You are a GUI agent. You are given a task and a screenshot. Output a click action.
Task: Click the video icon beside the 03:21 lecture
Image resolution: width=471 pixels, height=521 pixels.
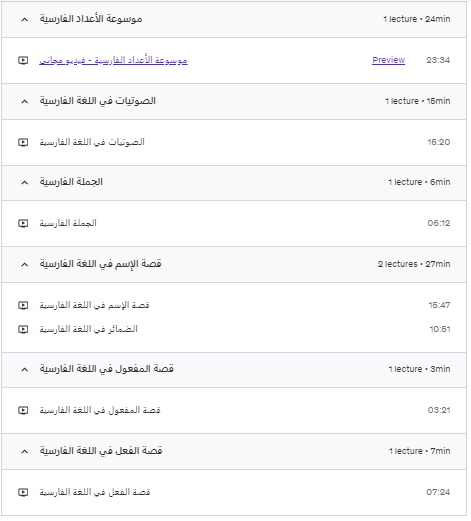tap(23, 410)
